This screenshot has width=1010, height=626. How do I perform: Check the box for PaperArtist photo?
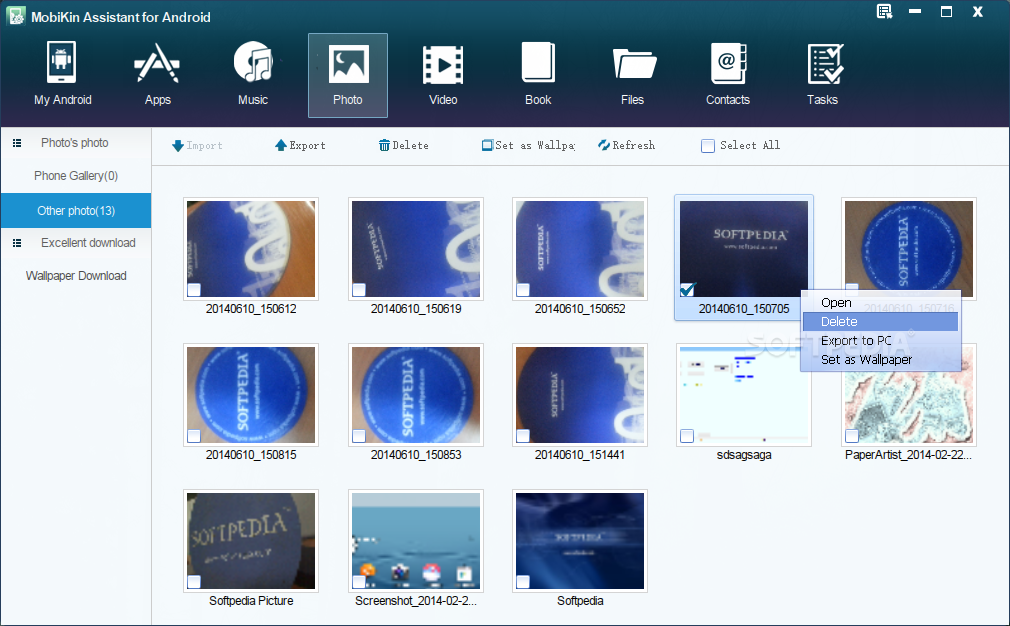pyautogui.click(x=852, y=436)
